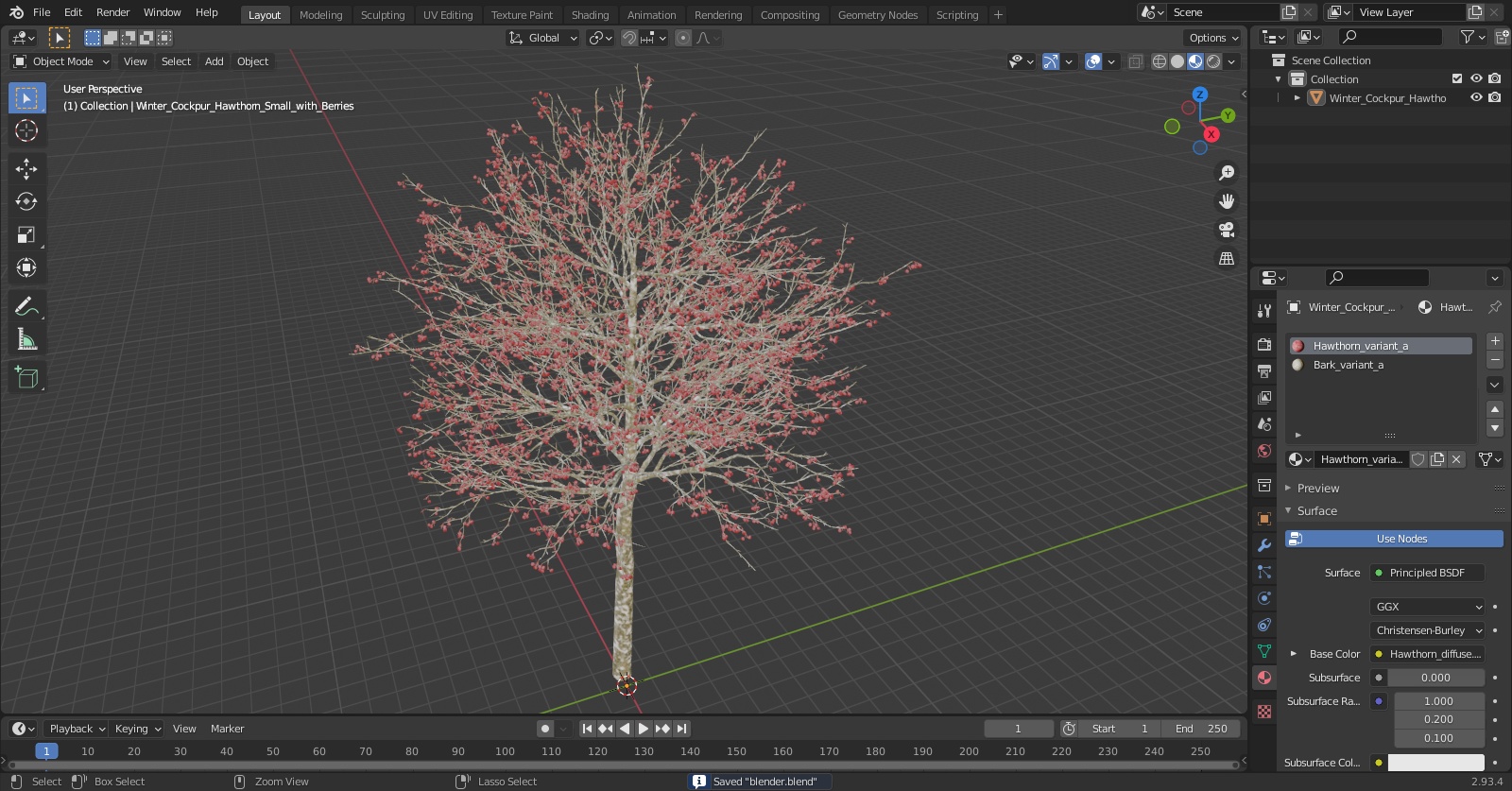Switch to rendered viewport shading
Image resolution: width=1512 pixels, height=791 pixels.
[1213, 61]
